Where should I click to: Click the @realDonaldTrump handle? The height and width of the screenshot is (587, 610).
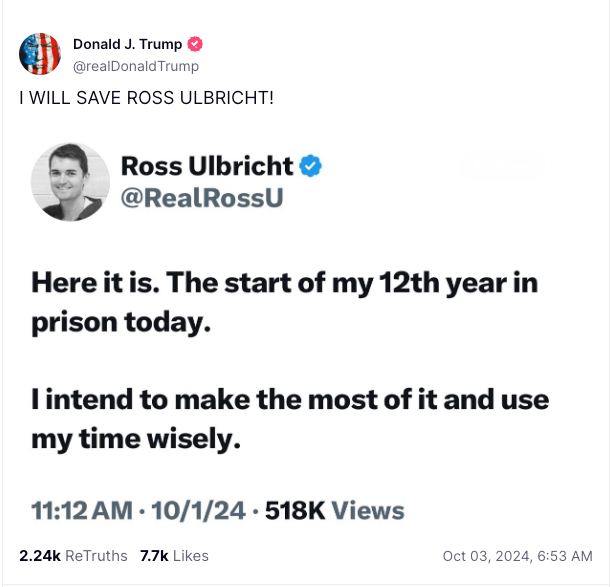[x=136, y=66]
